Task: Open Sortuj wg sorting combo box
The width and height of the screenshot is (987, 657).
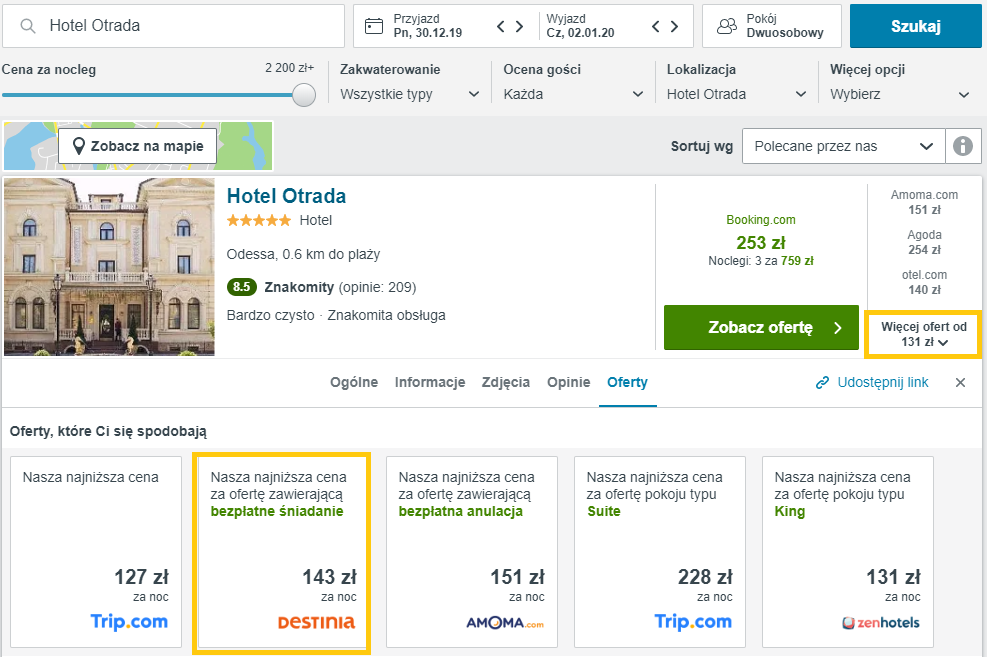Action: point(843,146)
